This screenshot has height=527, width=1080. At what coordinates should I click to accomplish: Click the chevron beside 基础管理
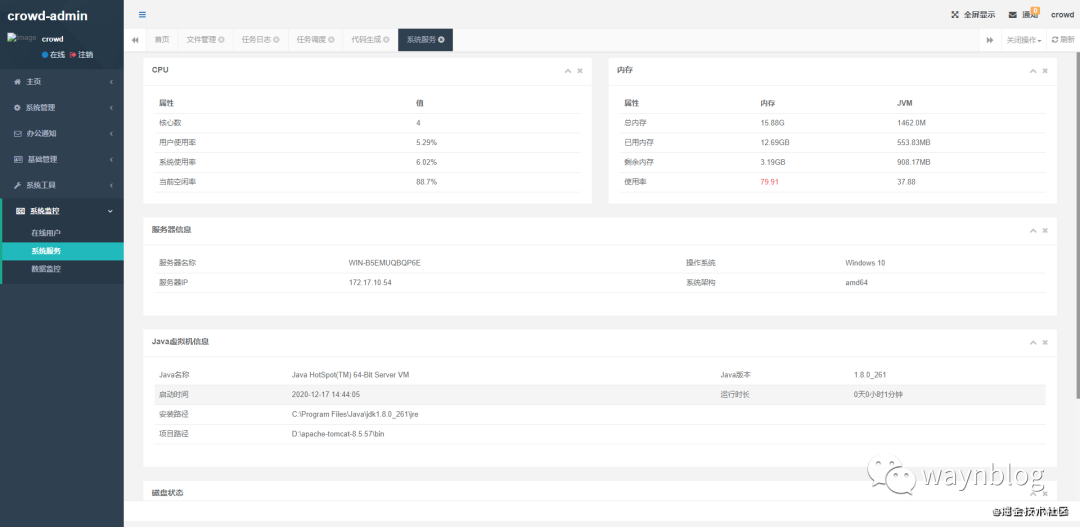(111, 159)
